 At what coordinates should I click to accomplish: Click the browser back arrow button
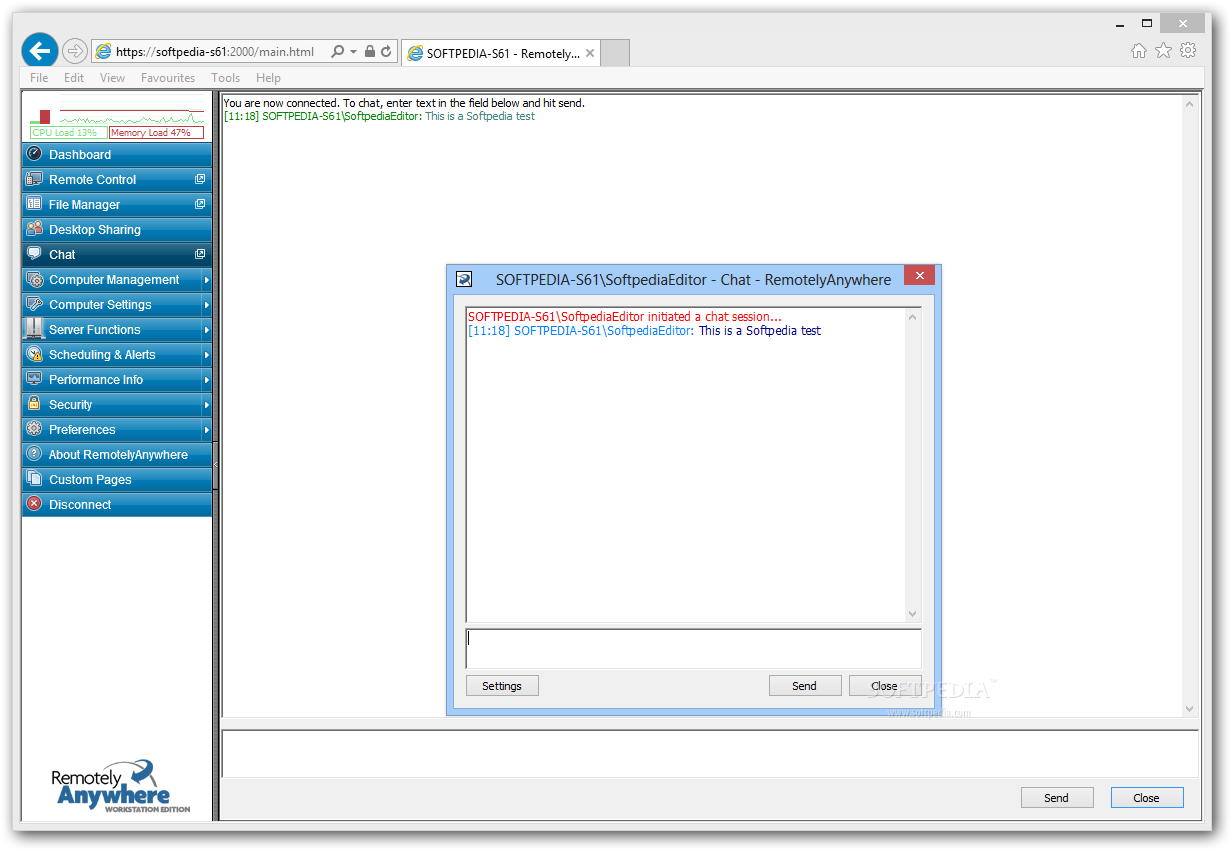tap(40, 50)
